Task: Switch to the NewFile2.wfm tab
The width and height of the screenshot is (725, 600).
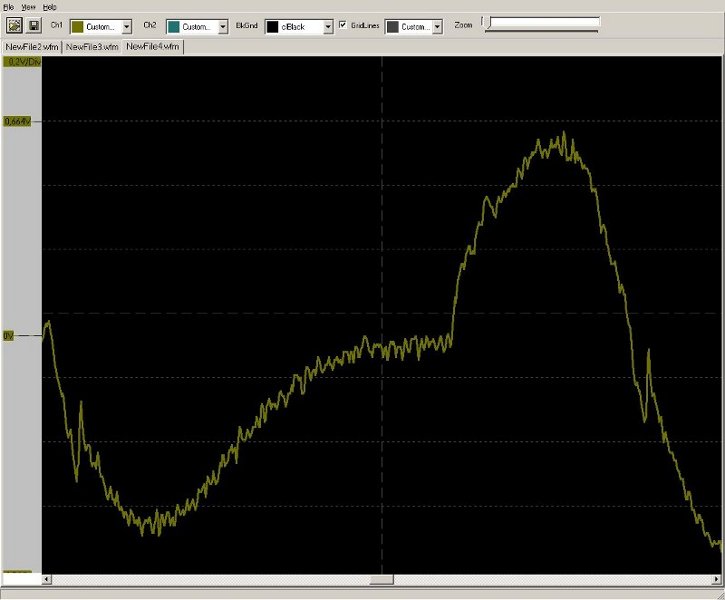Action: tap(32, 47)
